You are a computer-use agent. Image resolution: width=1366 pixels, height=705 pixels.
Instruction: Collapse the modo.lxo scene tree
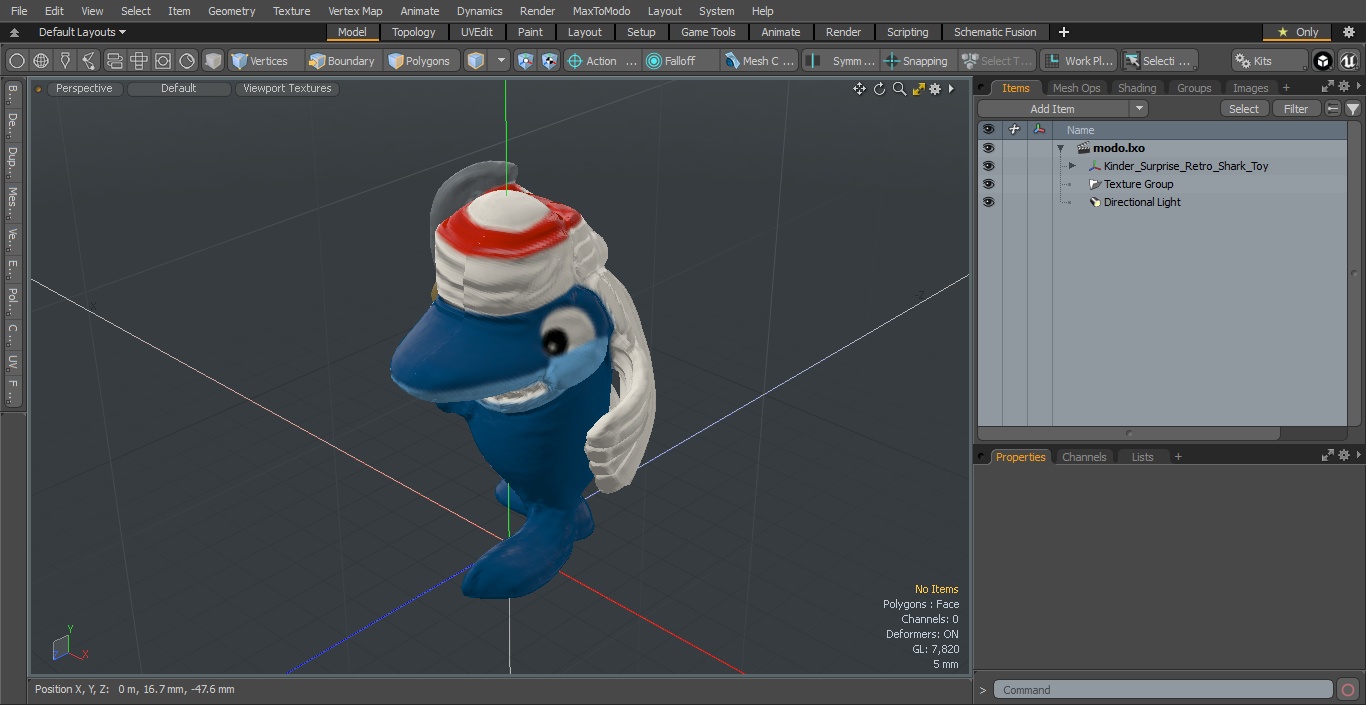point(1060,148)
